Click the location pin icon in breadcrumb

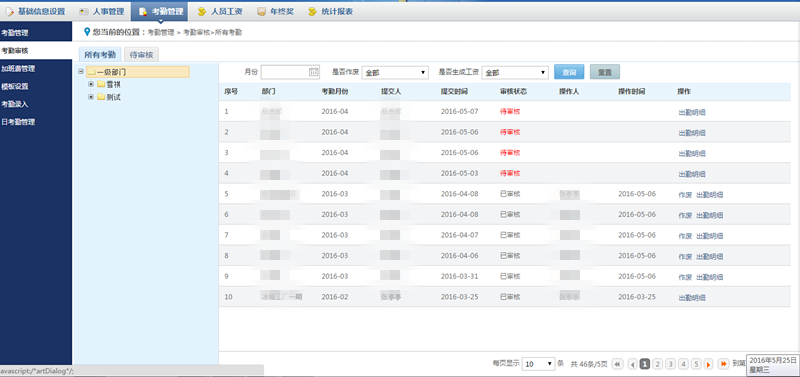pos(87,32)
